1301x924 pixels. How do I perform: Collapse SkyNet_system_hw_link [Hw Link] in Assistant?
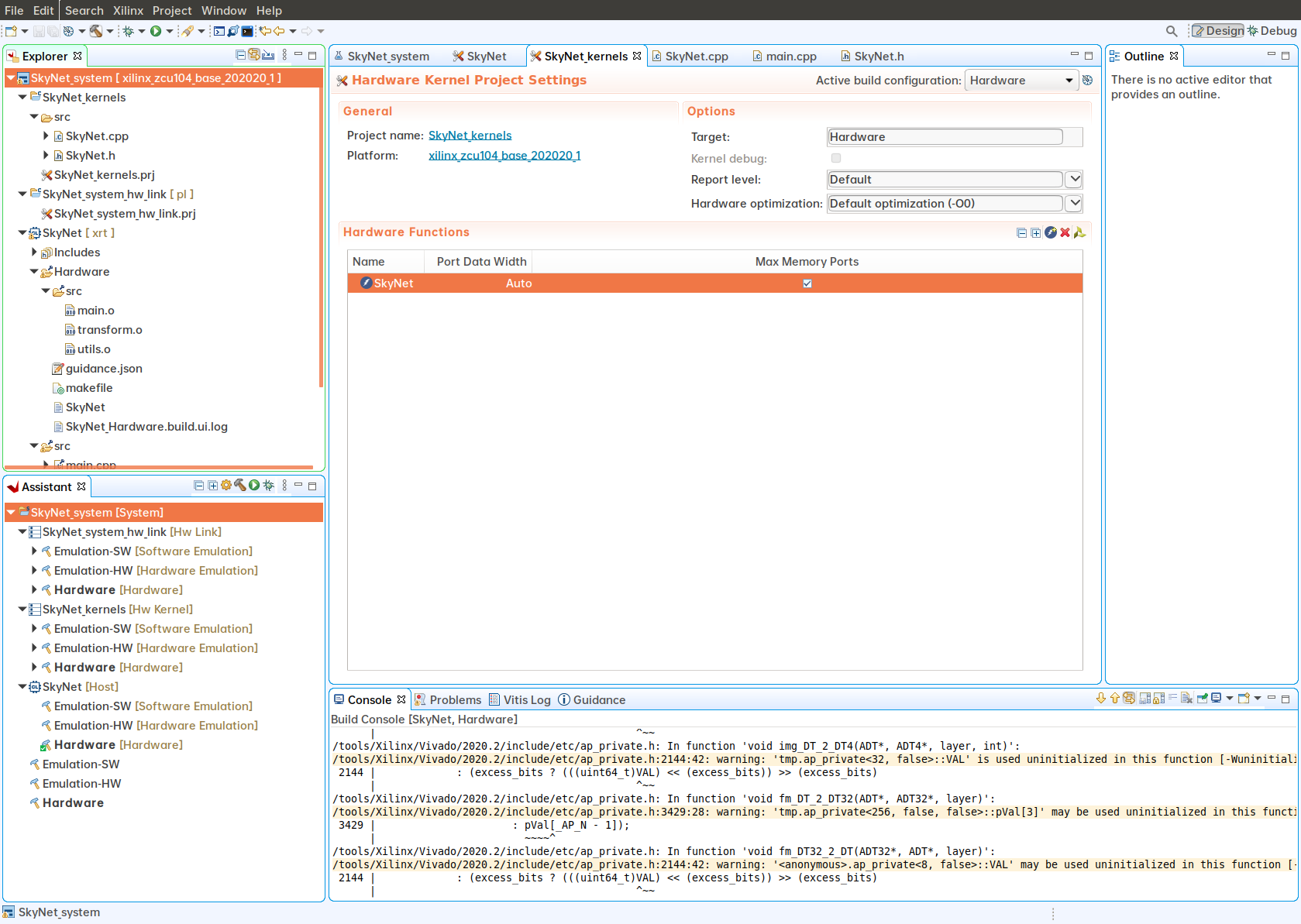pos(22,532)
